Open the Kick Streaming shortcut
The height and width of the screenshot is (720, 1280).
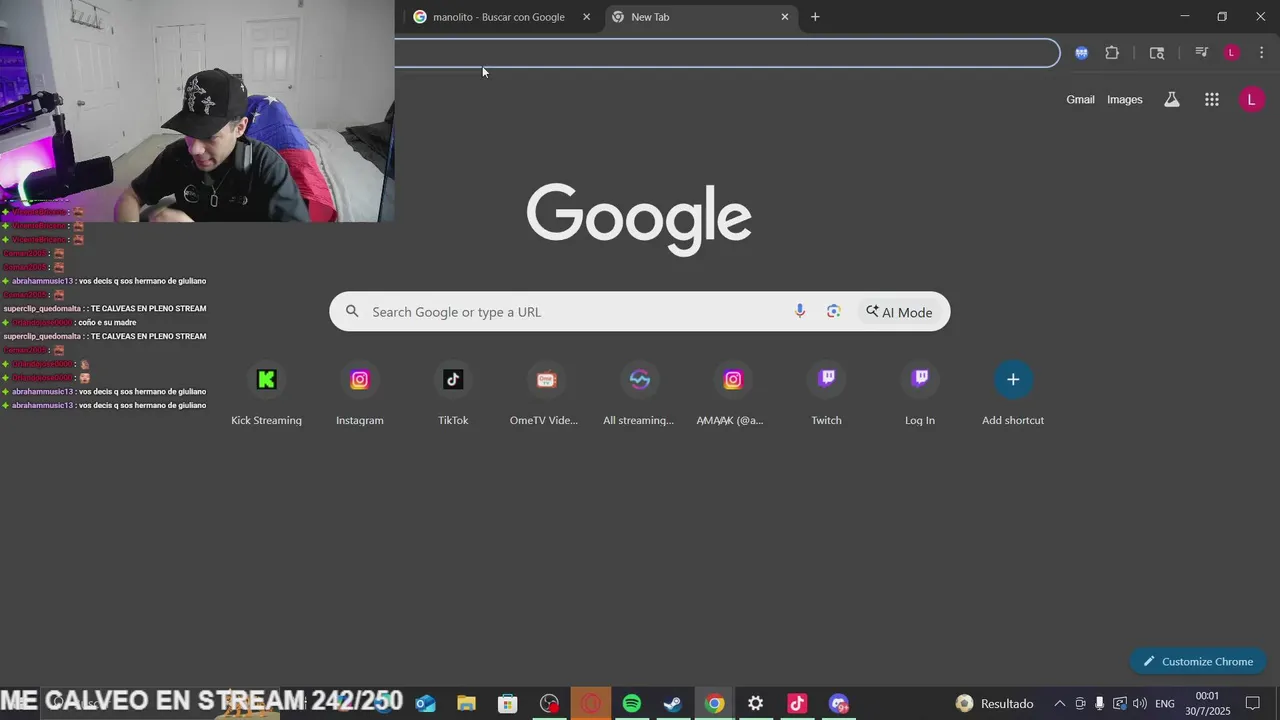point(266,394)
